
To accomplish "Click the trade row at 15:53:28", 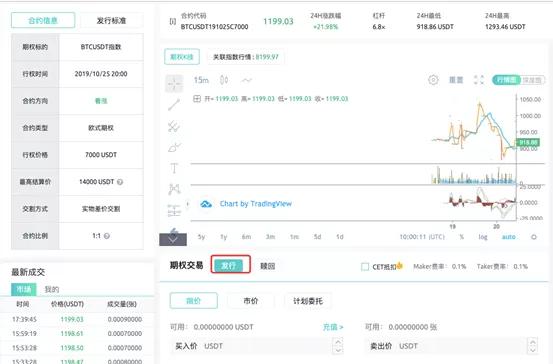I will point(77,348).
